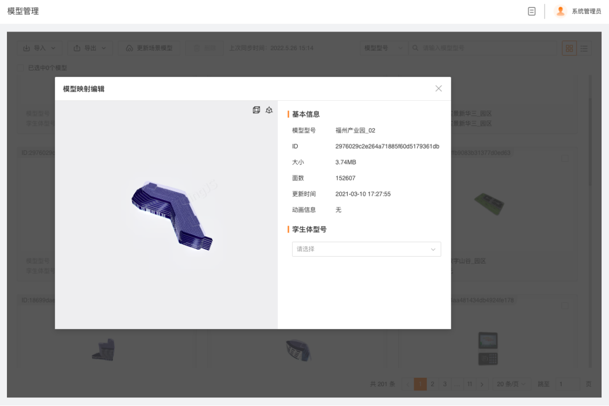Switch to grid view using the orange icon

569,48
